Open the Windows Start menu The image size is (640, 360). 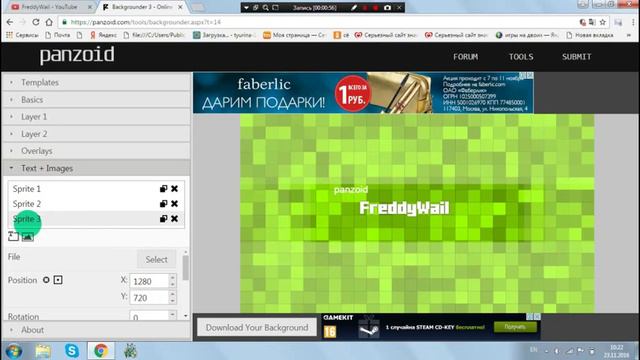coord(13,351)
